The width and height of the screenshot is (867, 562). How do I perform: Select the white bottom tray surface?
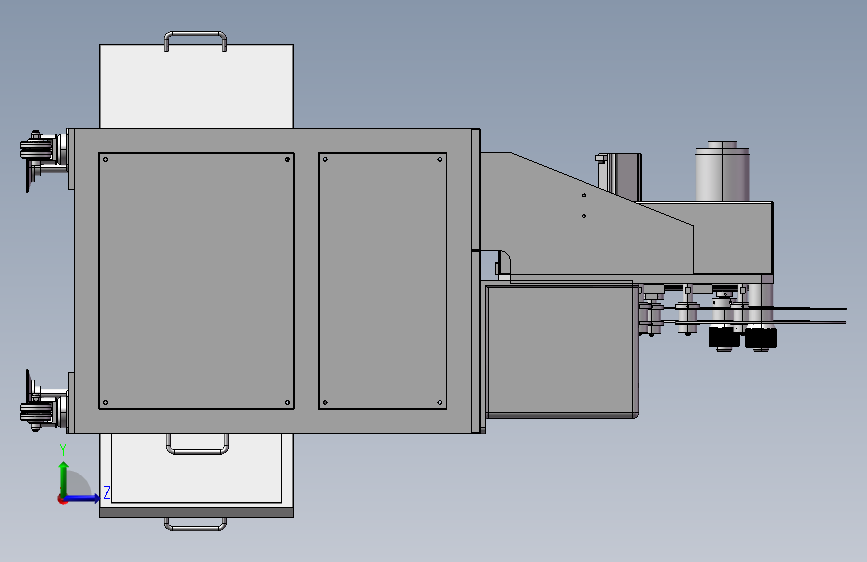click(x=196, y=468)
